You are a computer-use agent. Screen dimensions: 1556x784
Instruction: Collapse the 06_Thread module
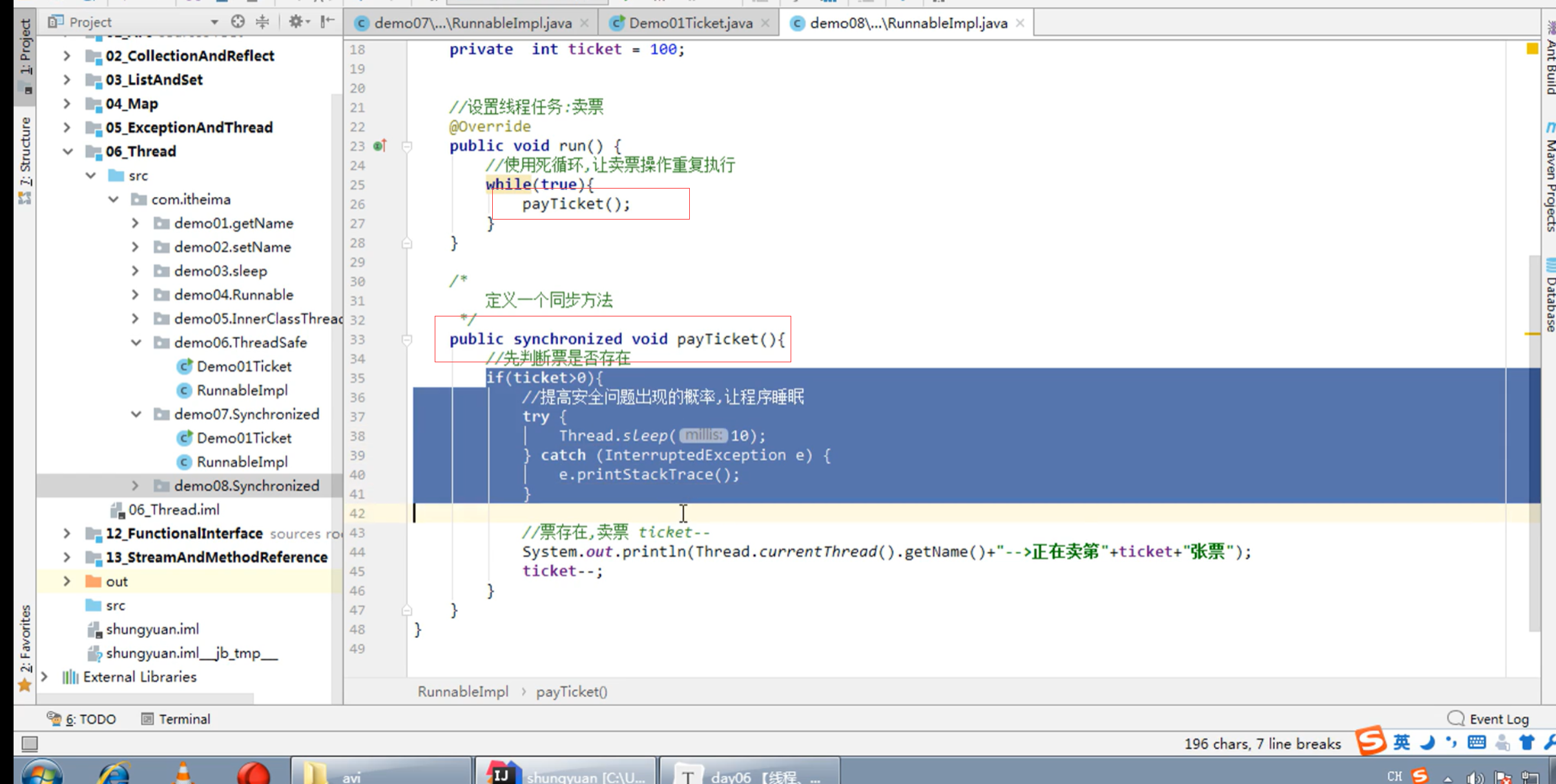[x=67, y=151]
